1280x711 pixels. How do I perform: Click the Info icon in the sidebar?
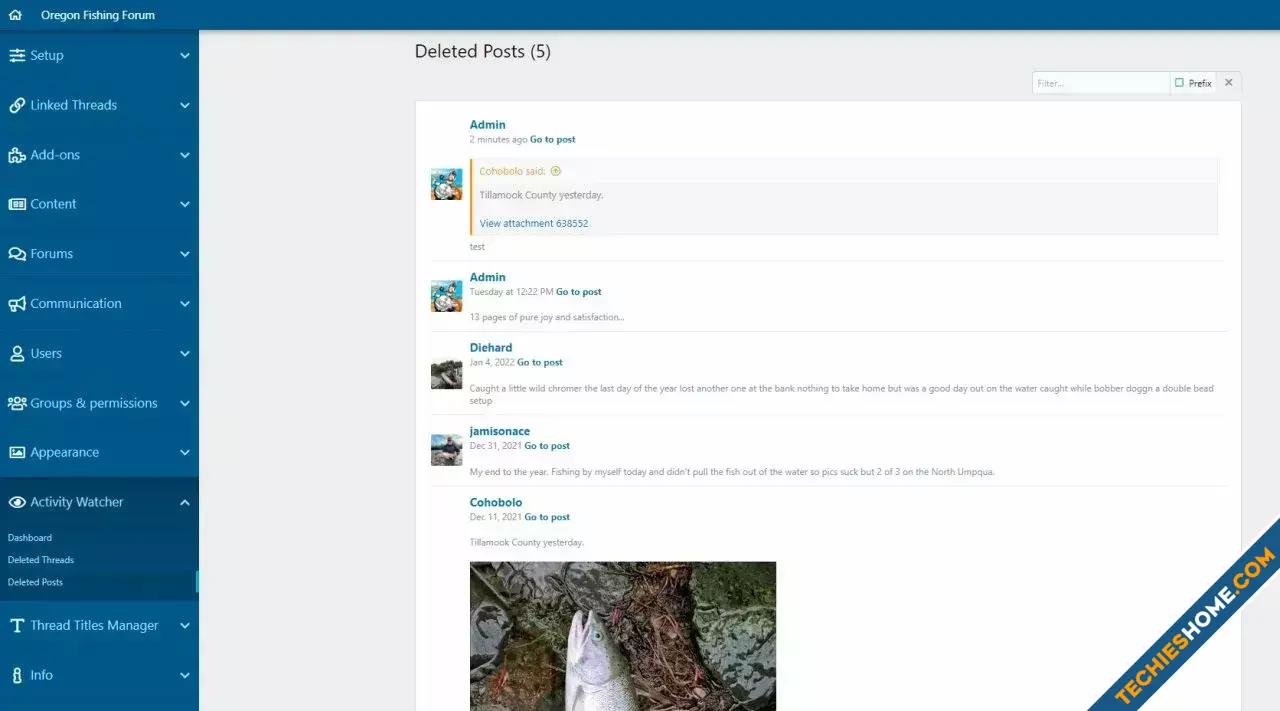17,675
